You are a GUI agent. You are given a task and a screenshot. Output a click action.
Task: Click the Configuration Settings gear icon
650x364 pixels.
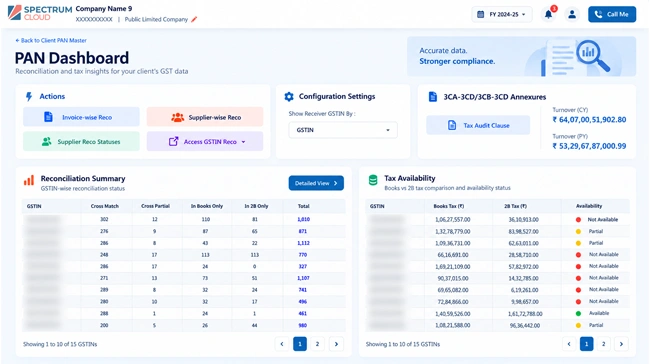289,97
